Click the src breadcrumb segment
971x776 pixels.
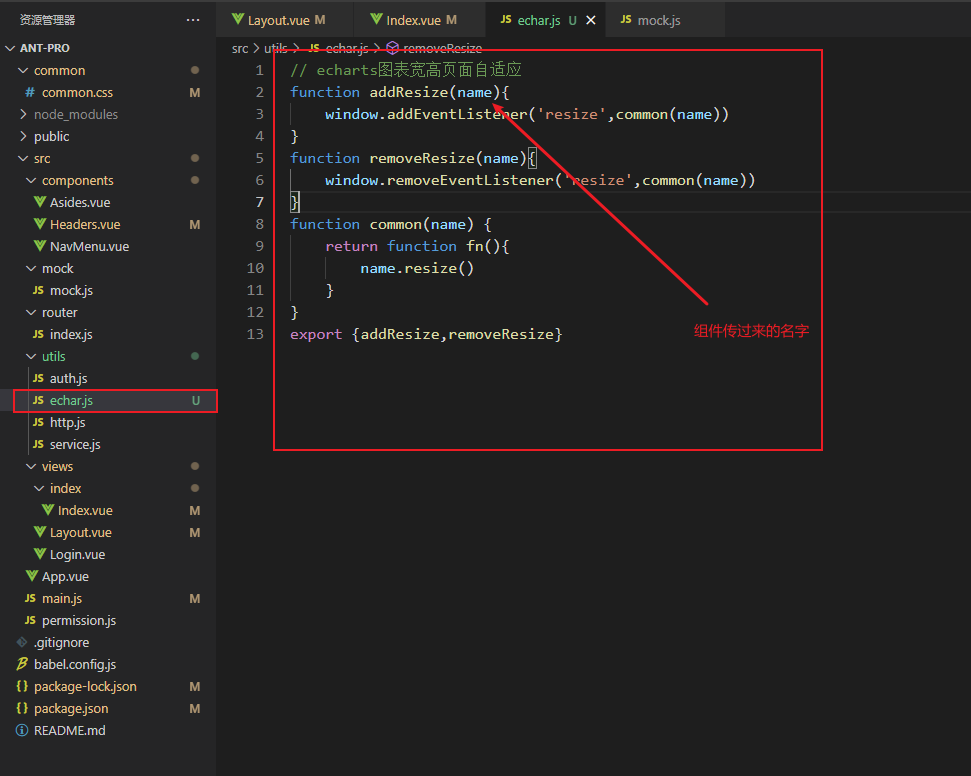coord(240,48)
